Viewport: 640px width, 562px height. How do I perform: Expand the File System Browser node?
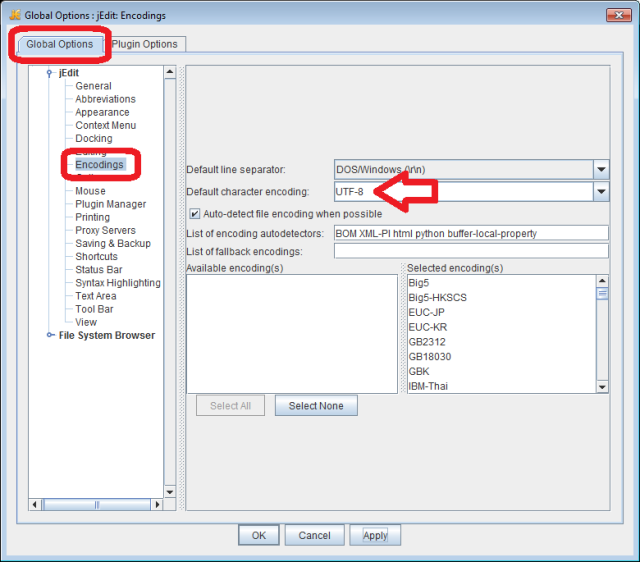(50, 335)
